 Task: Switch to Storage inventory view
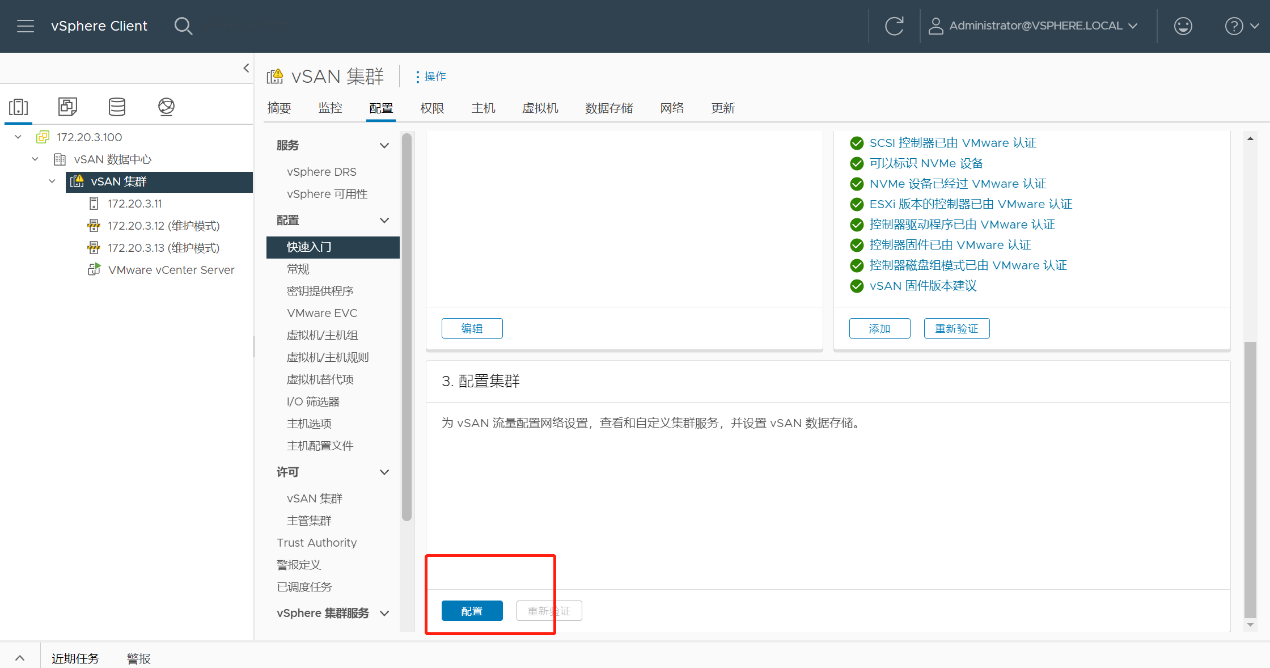point(117,107)
